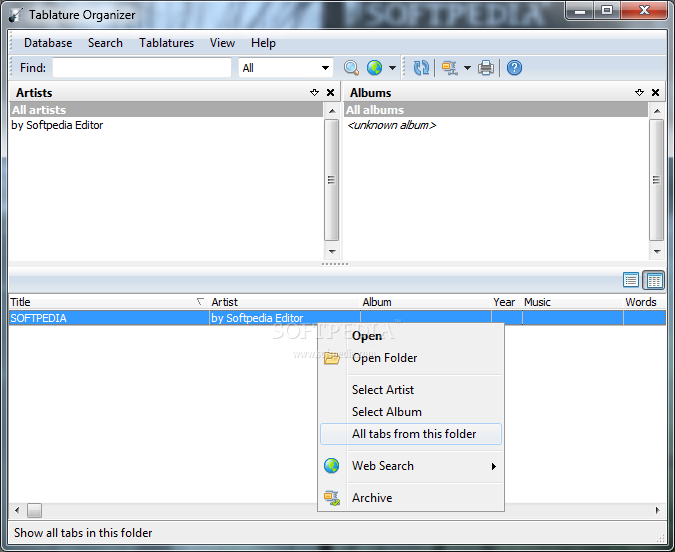The image size is (675, 552).
Task: Choose Select Album in context menu
Action: point(411,412)
